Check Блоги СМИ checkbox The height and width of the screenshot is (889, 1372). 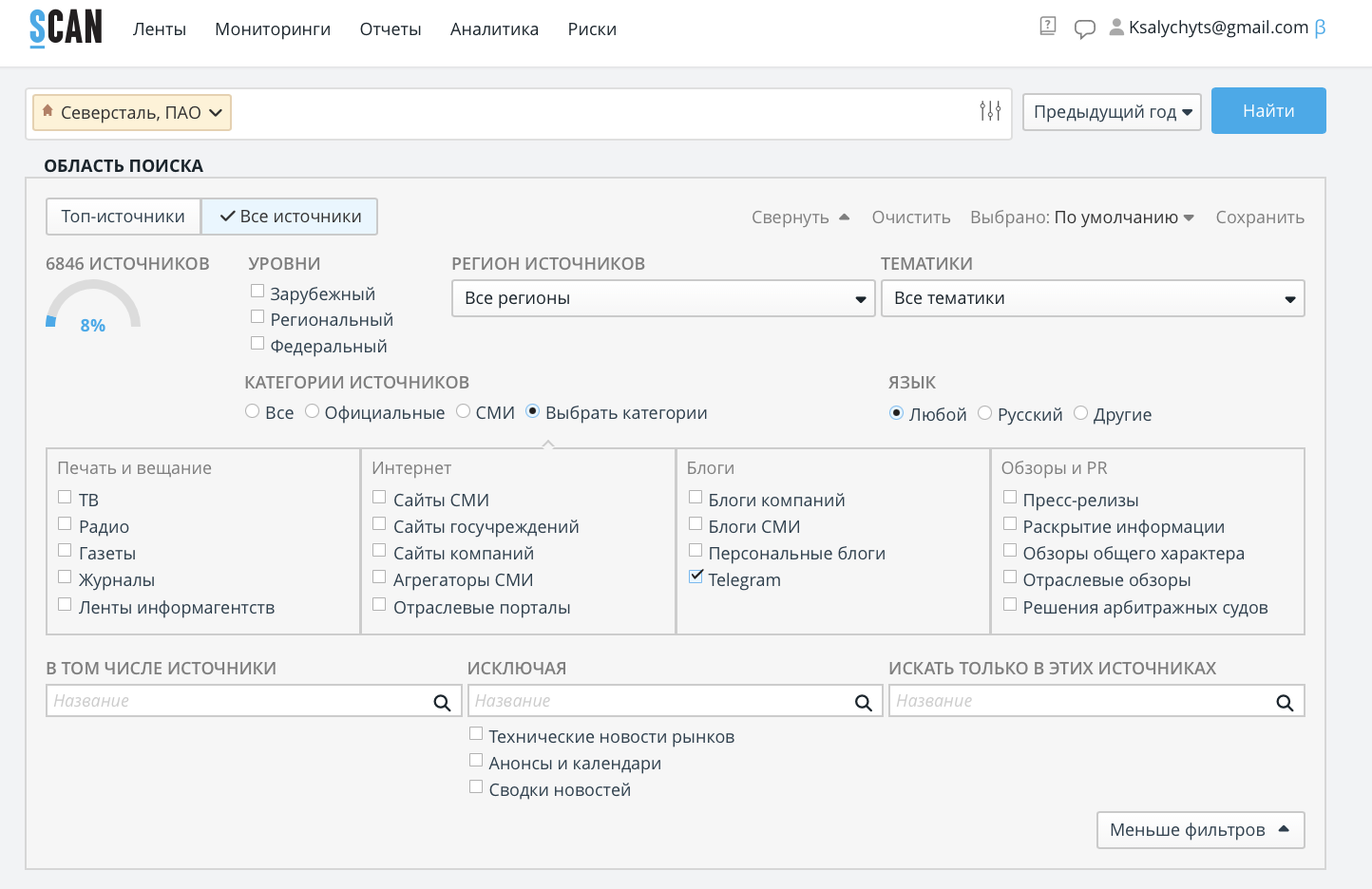pyautogui.click(x=696, y=523)
